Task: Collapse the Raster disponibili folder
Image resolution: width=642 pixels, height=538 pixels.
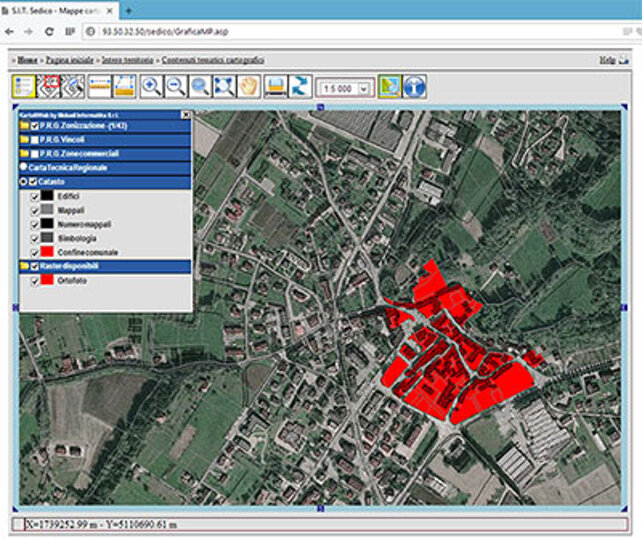Action: [23, 267]
